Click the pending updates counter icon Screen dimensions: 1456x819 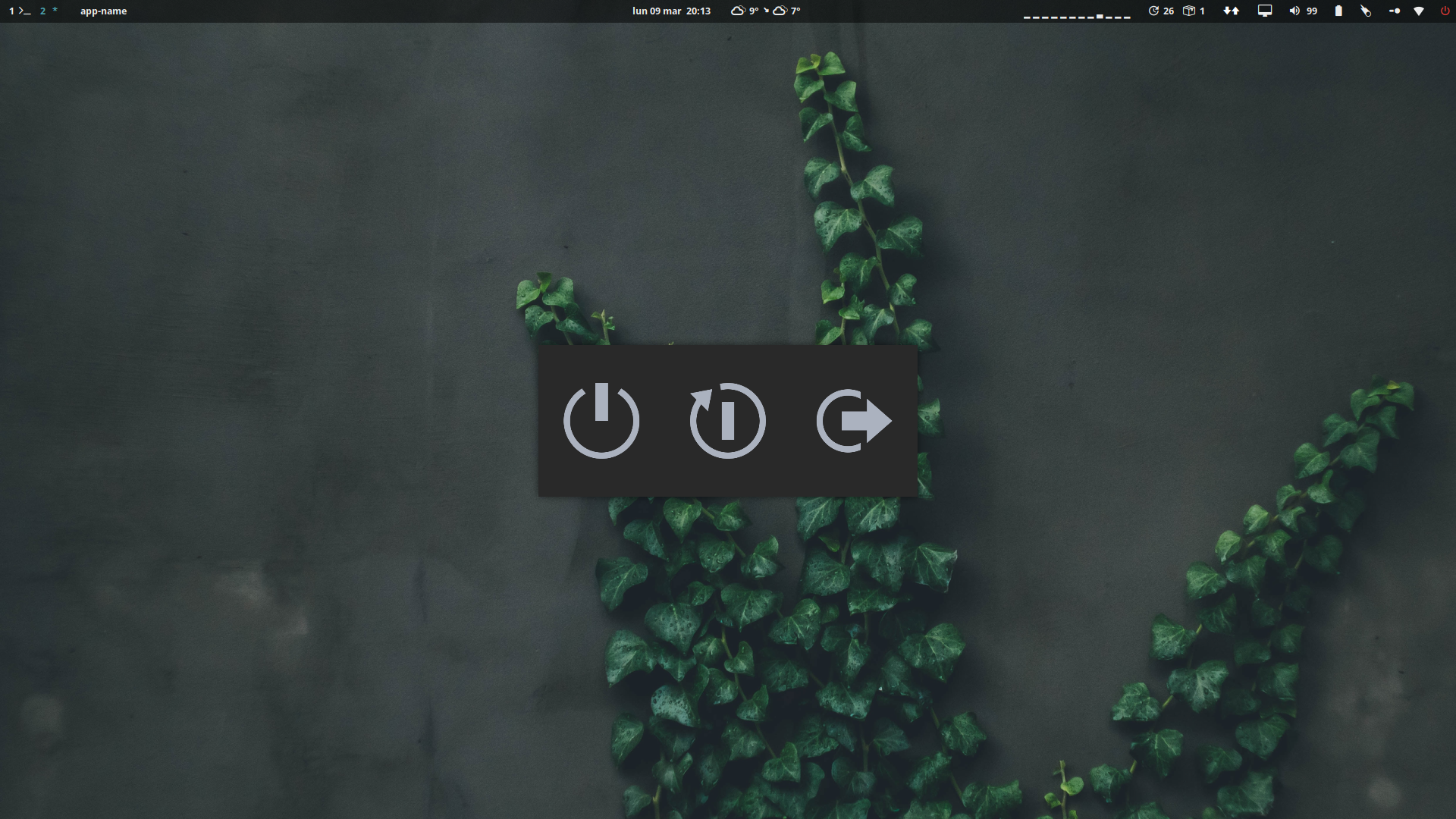(1153, 11)
